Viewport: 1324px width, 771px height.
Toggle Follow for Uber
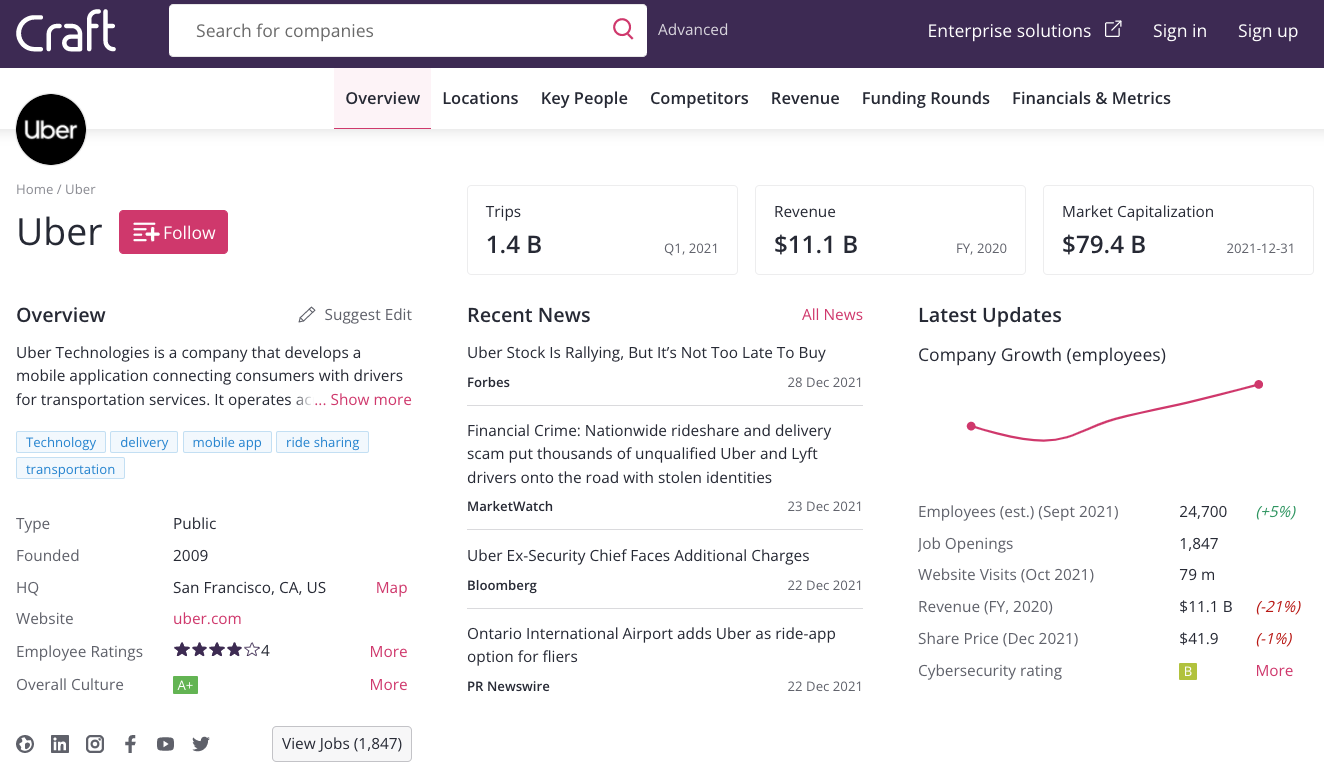(x=173, y=231)
